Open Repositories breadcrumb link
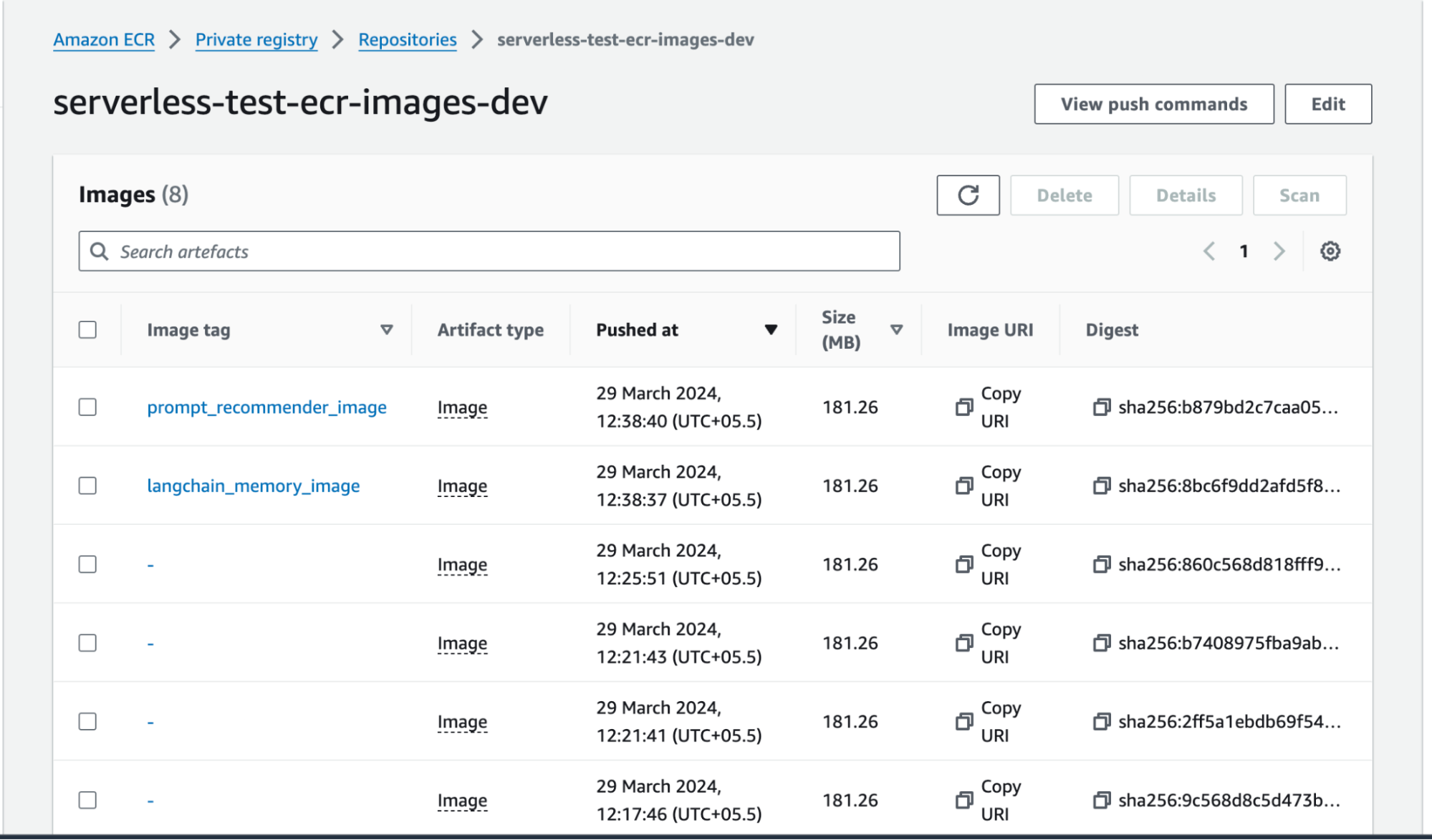1432x840 pixels. [x=407, y=40]
